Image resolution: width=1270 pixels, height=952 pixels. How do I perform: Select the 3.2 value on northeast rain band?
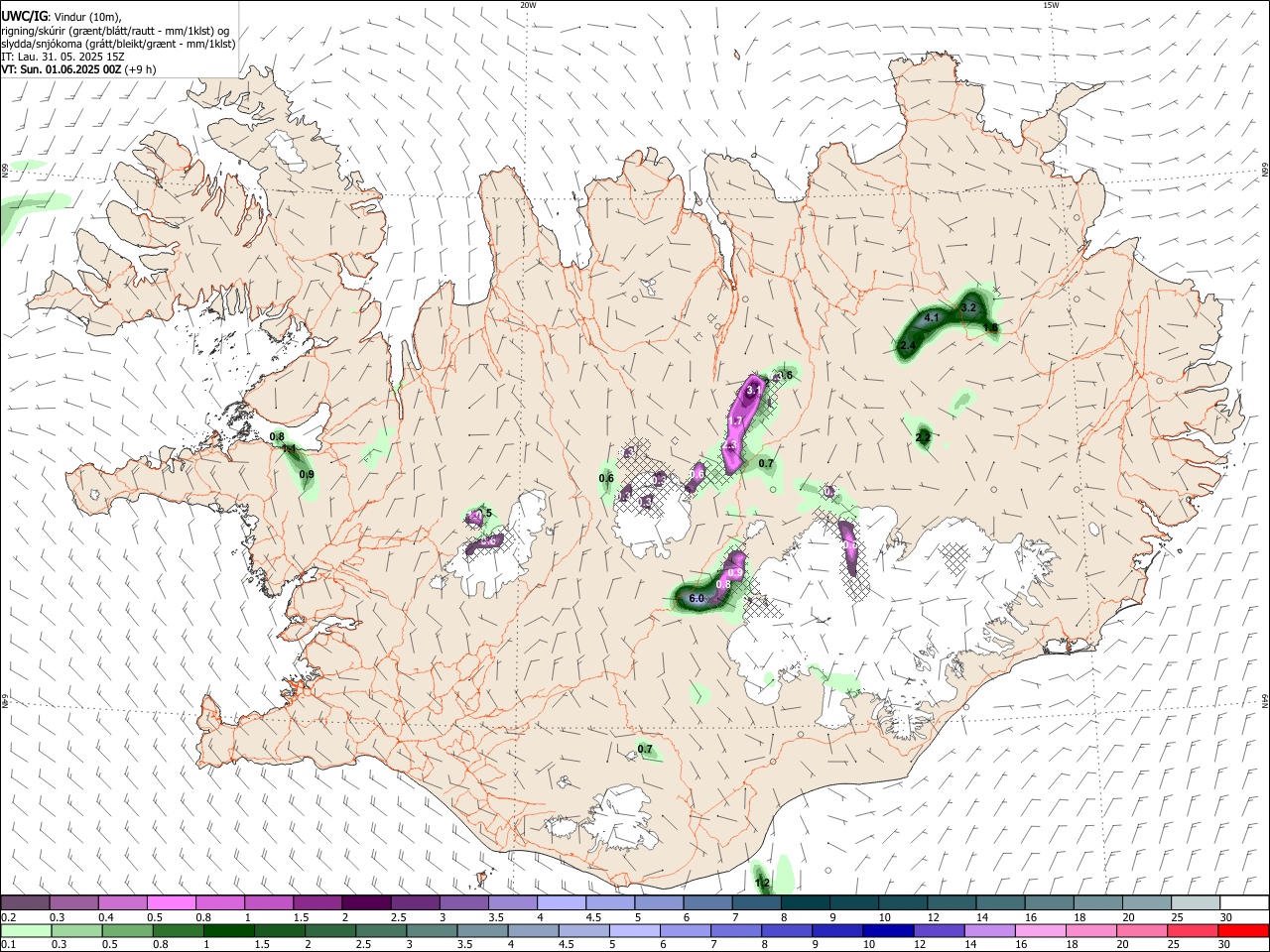click(969, 308)
